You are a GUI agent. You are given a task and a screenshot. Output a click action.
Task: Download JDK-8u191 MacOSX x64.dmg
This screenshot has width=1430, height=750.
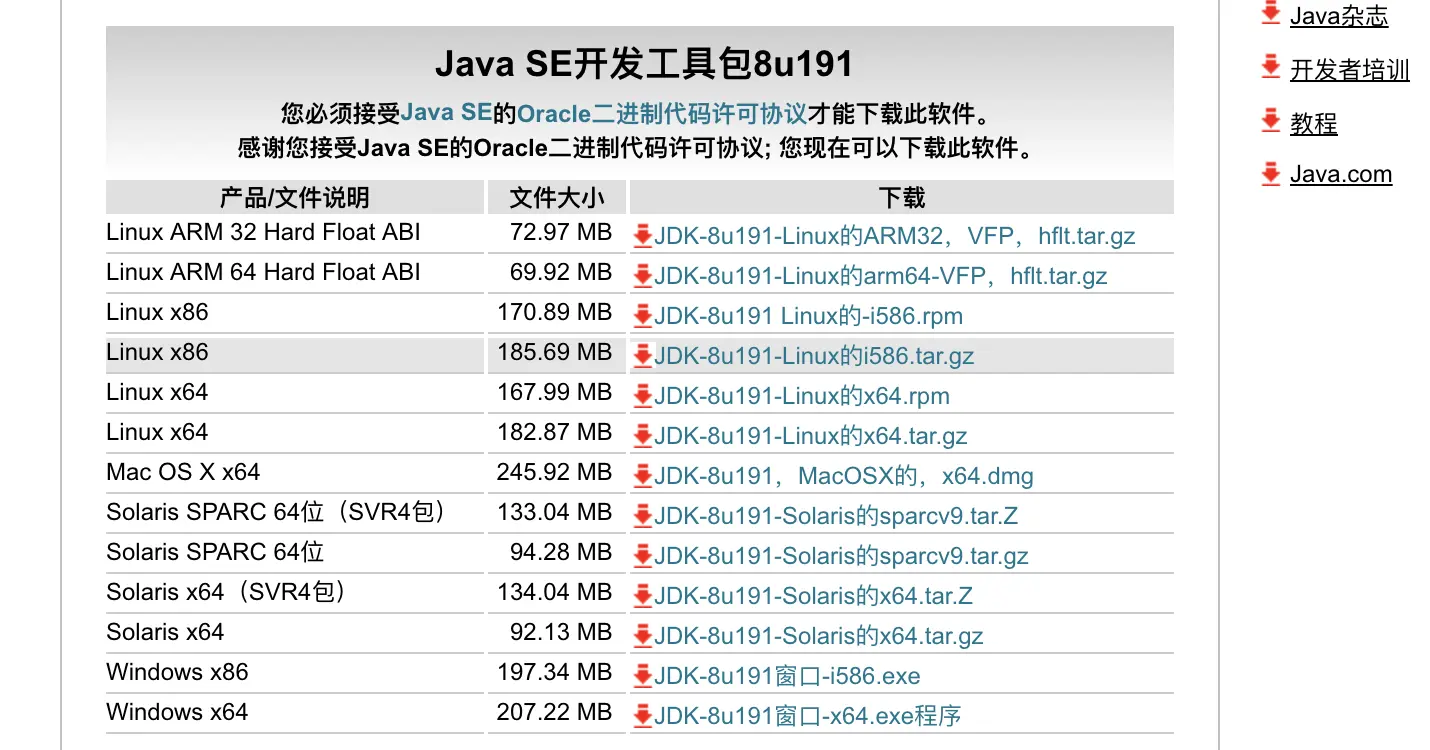tap(844, 477)
